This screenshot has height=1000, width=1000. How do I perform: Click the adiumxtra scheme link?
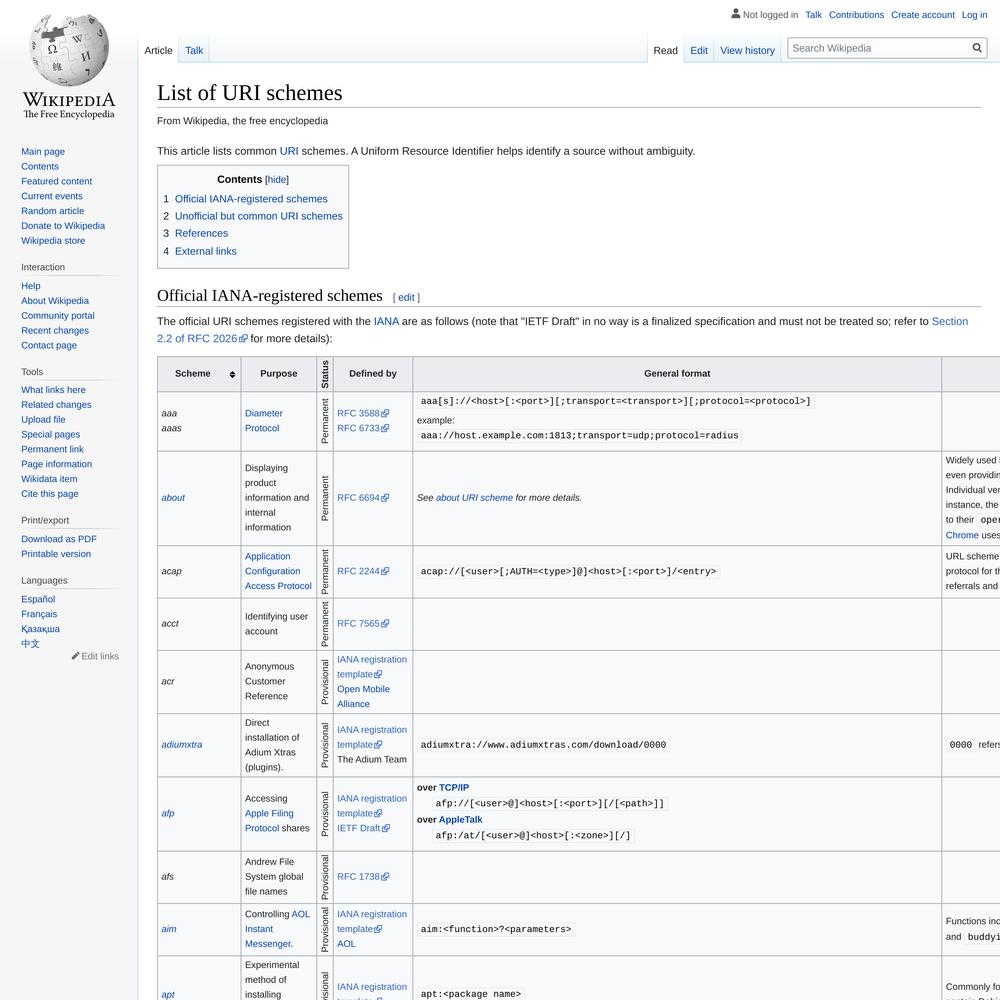(182, 744)
